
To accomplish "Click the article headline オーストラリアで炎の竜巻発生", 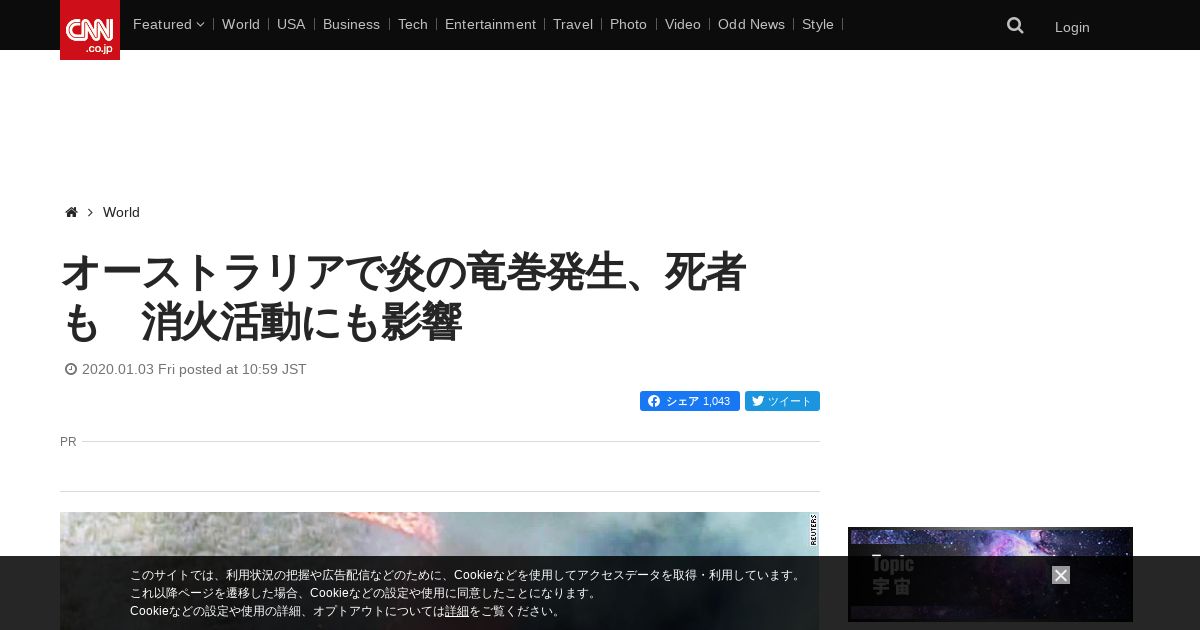I will coord(403,297).
